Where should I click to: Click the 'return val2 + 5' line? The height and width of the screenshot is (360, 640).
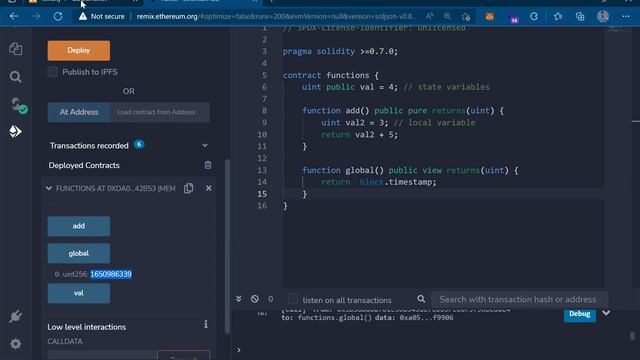359,135
